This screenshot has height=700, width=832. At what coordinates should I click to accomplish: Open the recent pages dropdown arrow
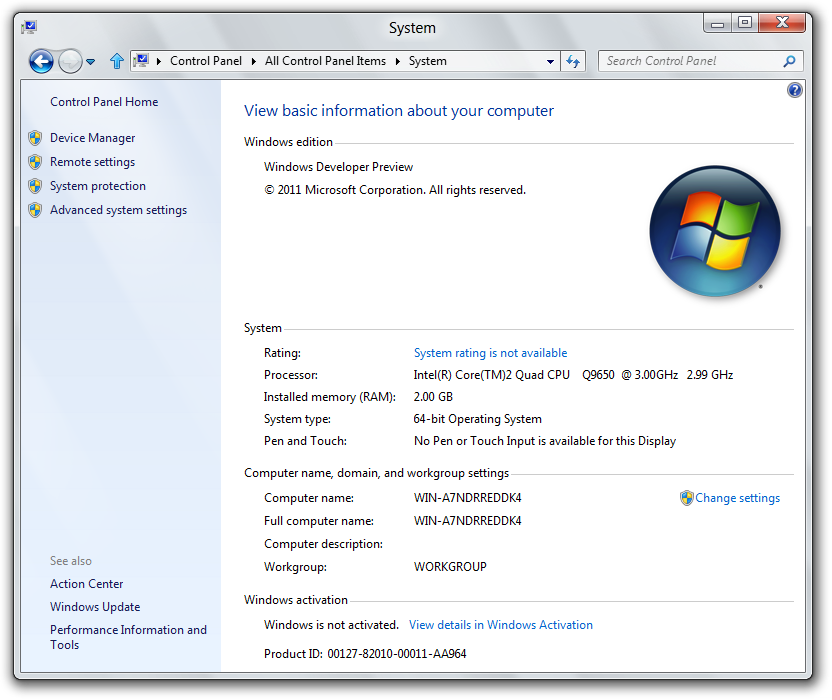[90, 62]
